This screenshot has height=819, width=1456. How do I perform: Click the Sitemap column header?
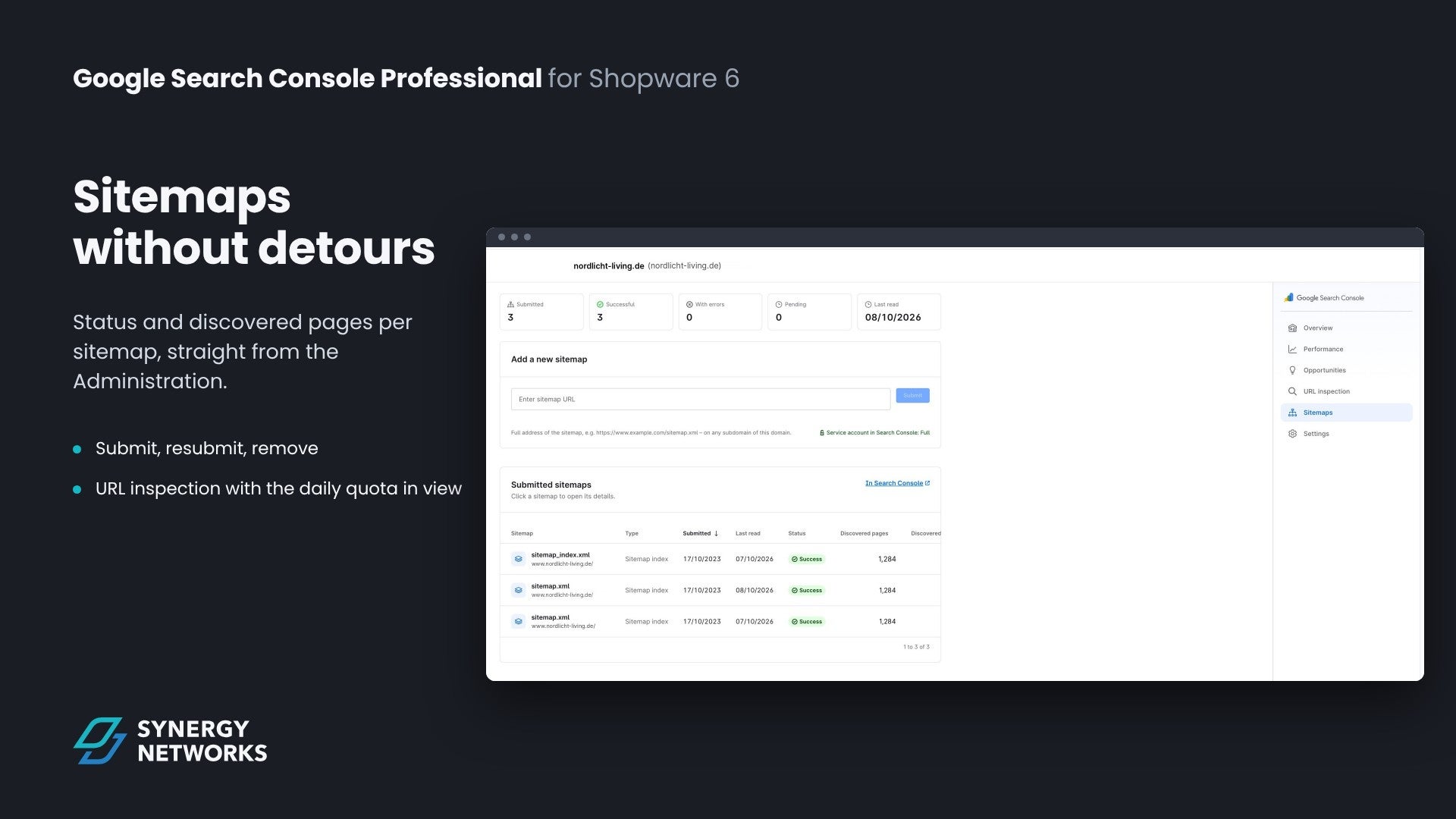point(522,534)
